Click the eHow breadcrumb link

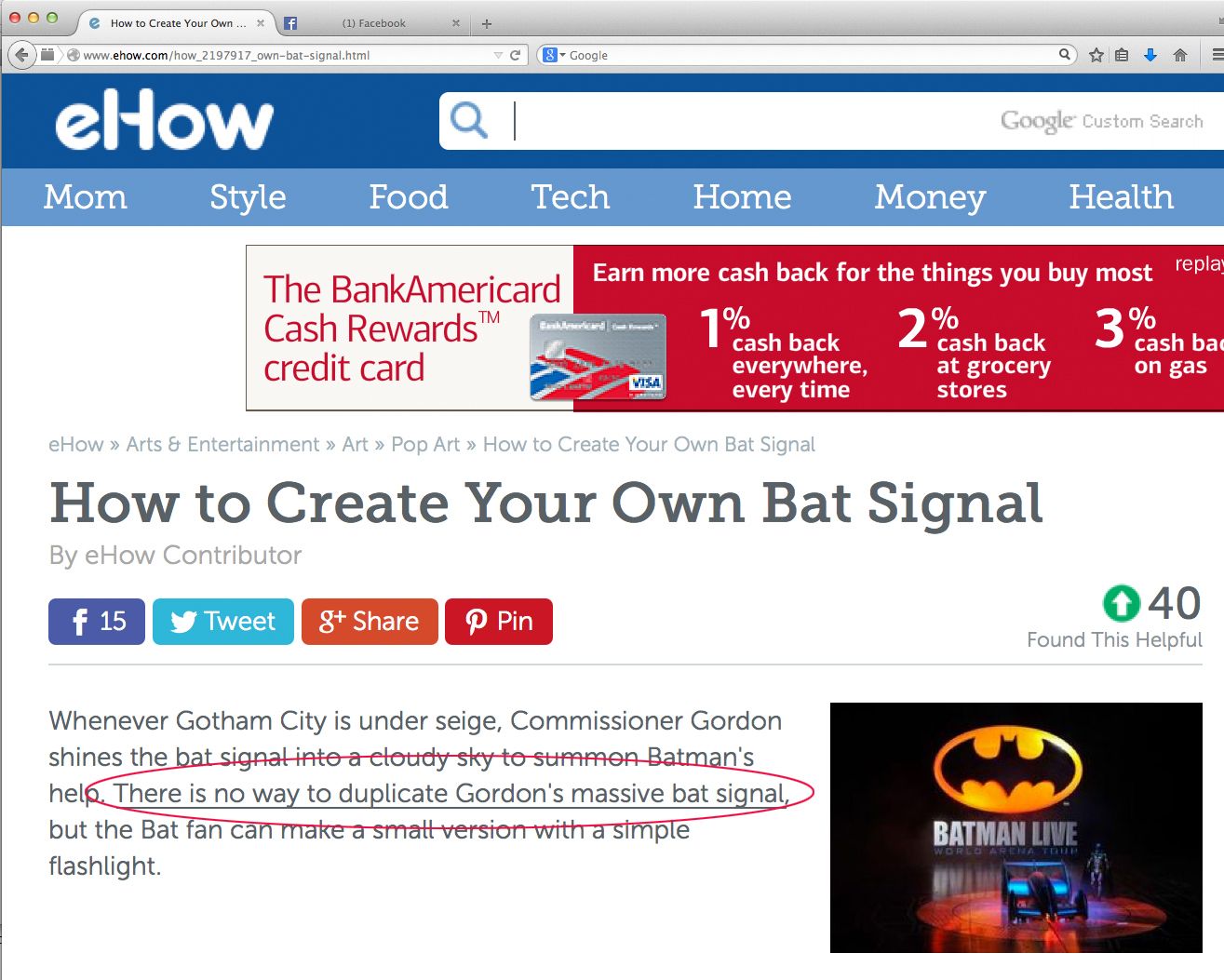coord(76,445)
